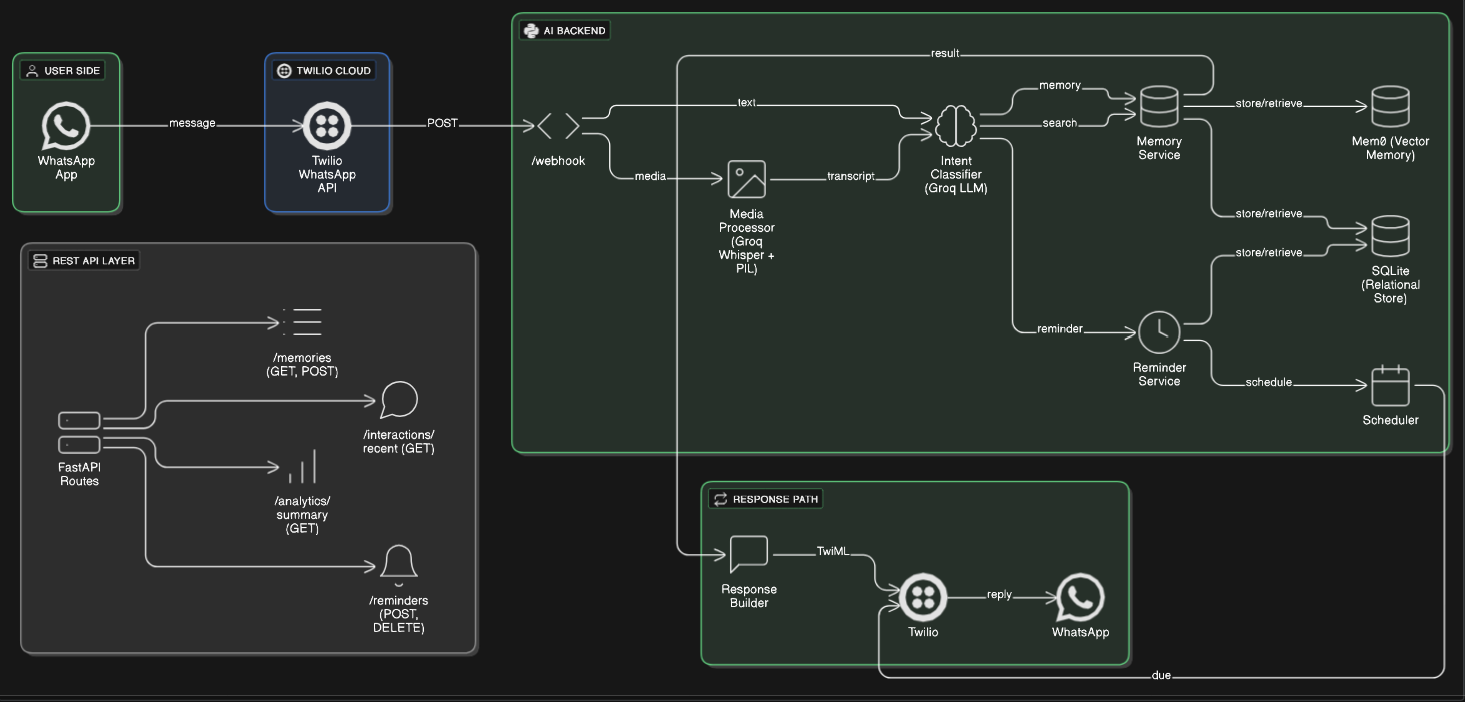Select the /webhook code brackets icon
Screen dimensions: 1465x702
pos(558,125)
